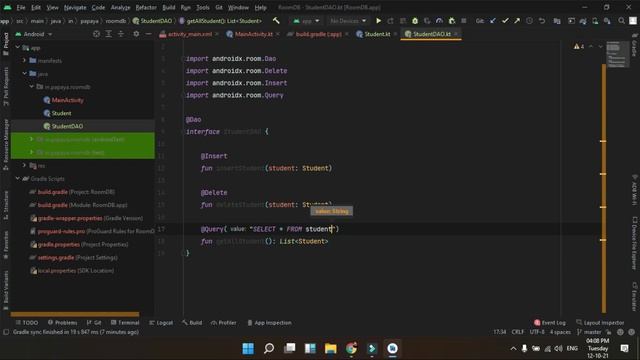The image size is (640, 360).
Task: Collapse the app module node
Action: 18,47
